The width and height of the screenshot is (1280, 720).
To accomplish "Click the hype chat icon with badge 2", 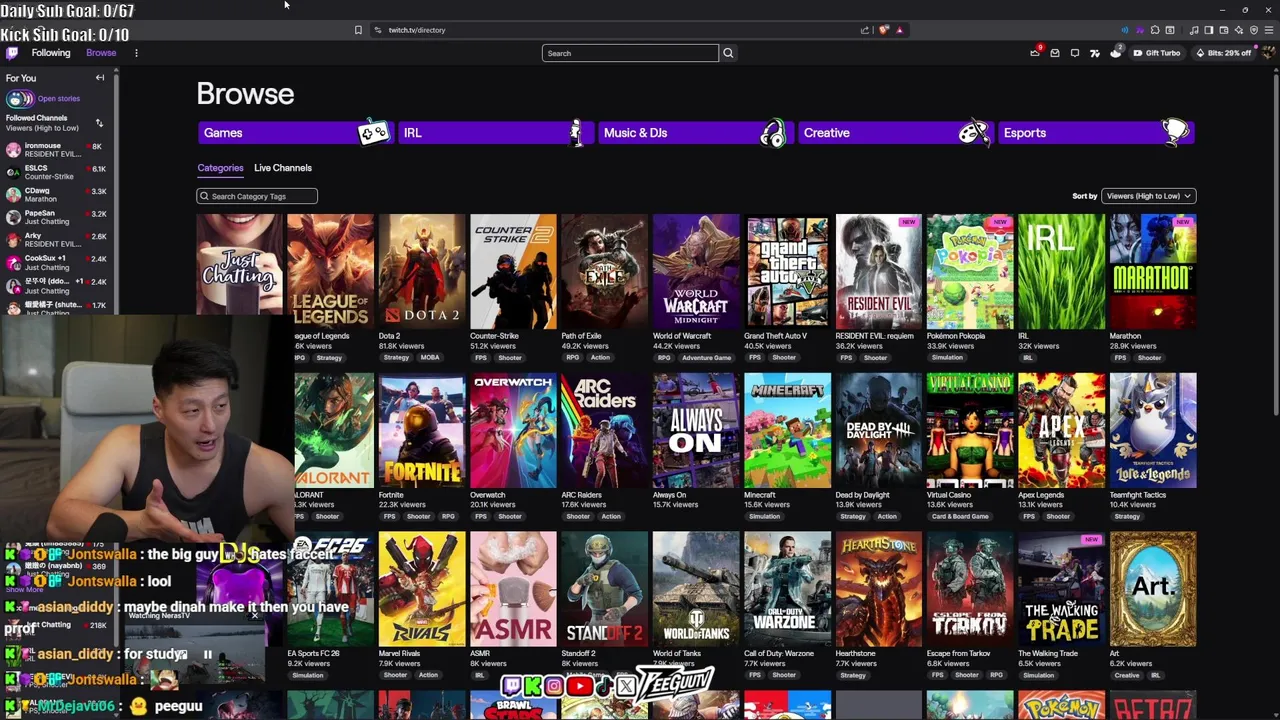I will (x=1116, y=52).
